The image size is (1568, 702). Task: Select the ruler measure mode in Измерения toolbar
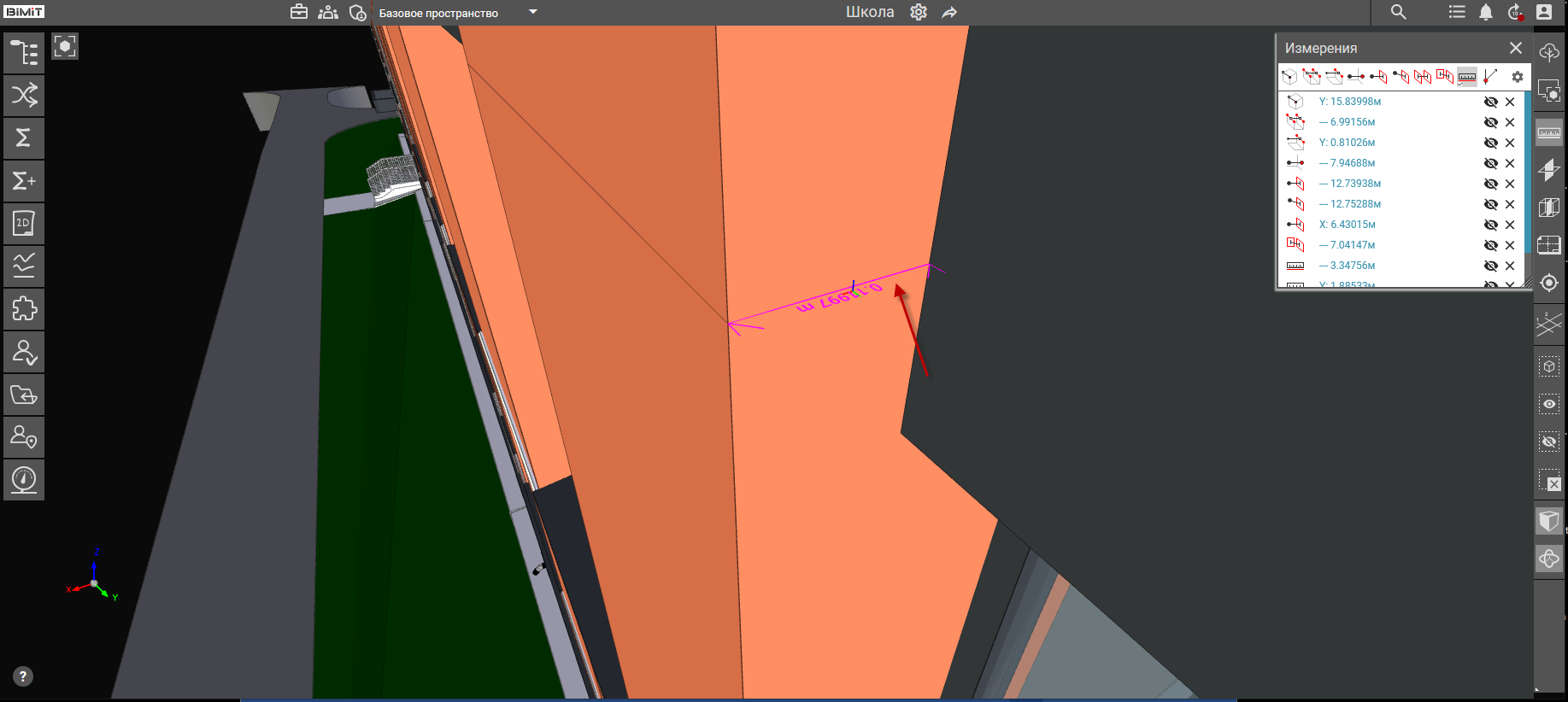point(1466,77)
